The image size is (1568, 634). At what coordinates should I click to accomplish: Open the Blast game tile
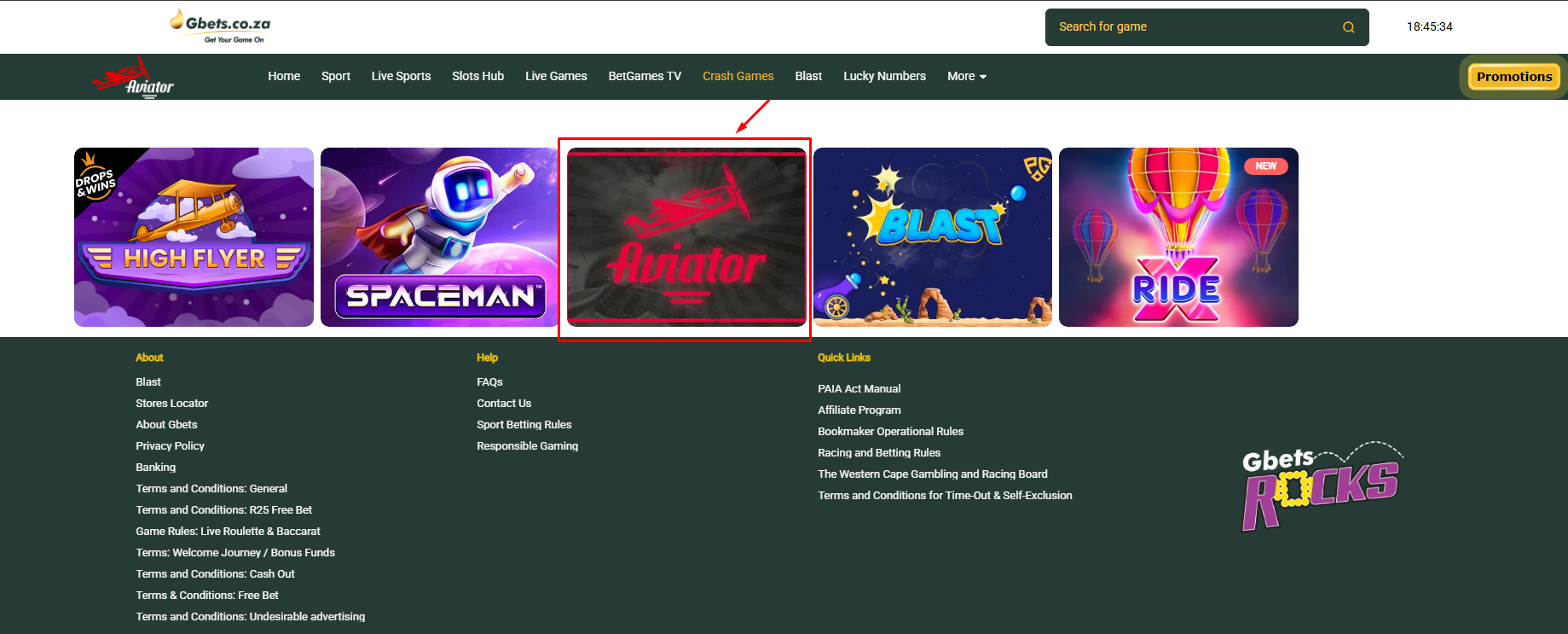[x=932, y=237]
